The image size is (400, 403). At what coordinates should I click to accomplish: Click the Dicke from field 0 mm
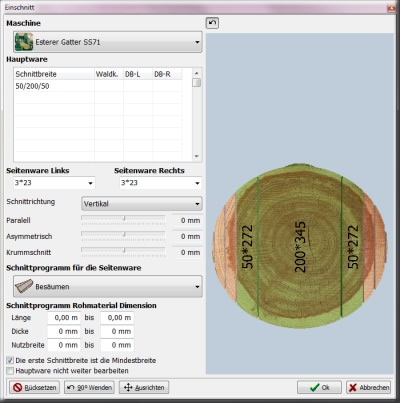pyautogui.click(x=64, y=331)
